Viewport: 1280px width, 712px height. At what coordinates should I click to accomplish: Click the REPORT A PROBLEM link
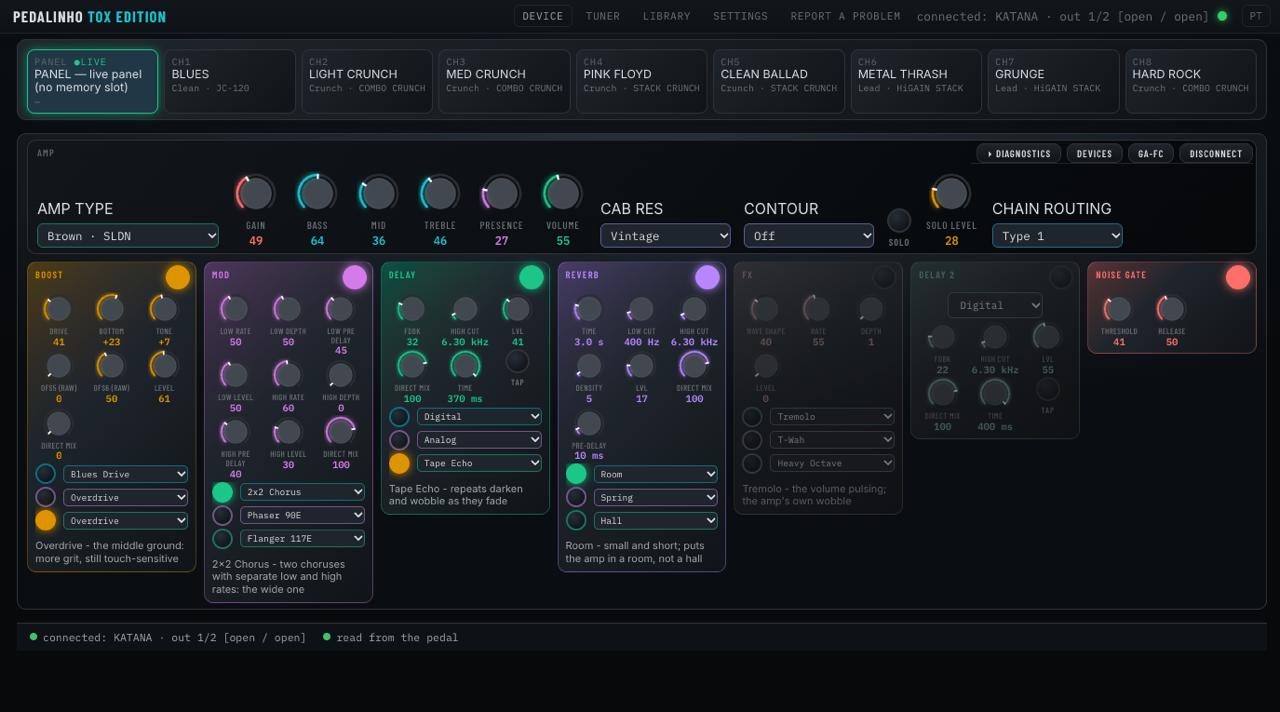click(845, 16)
